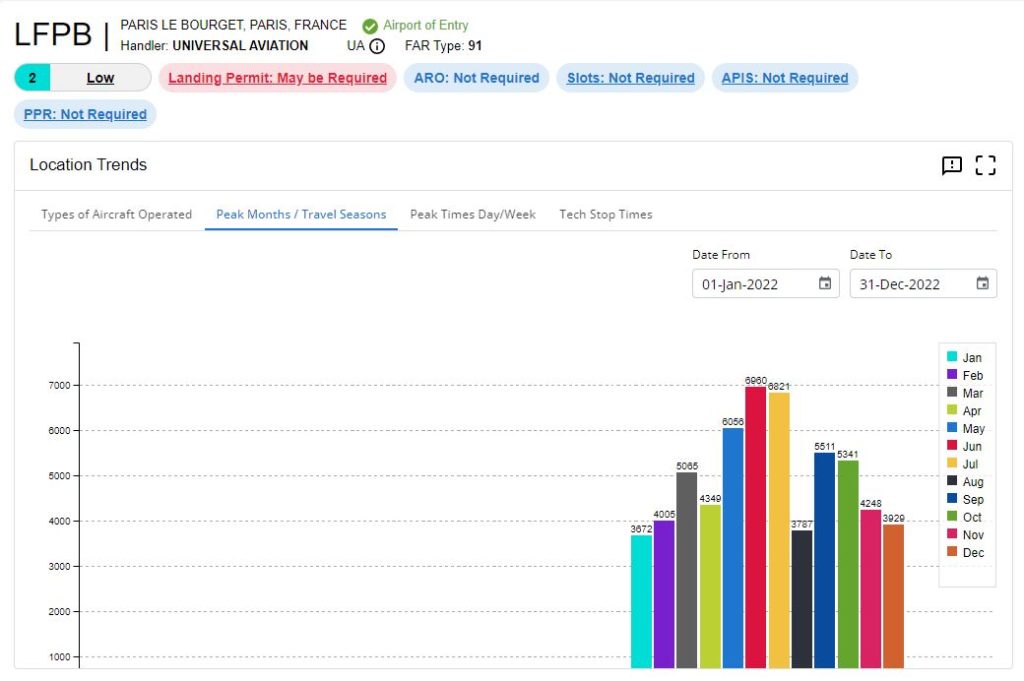Click the Low risk level button
Viewport: 1024px width, 681px height.
(99, 78)
